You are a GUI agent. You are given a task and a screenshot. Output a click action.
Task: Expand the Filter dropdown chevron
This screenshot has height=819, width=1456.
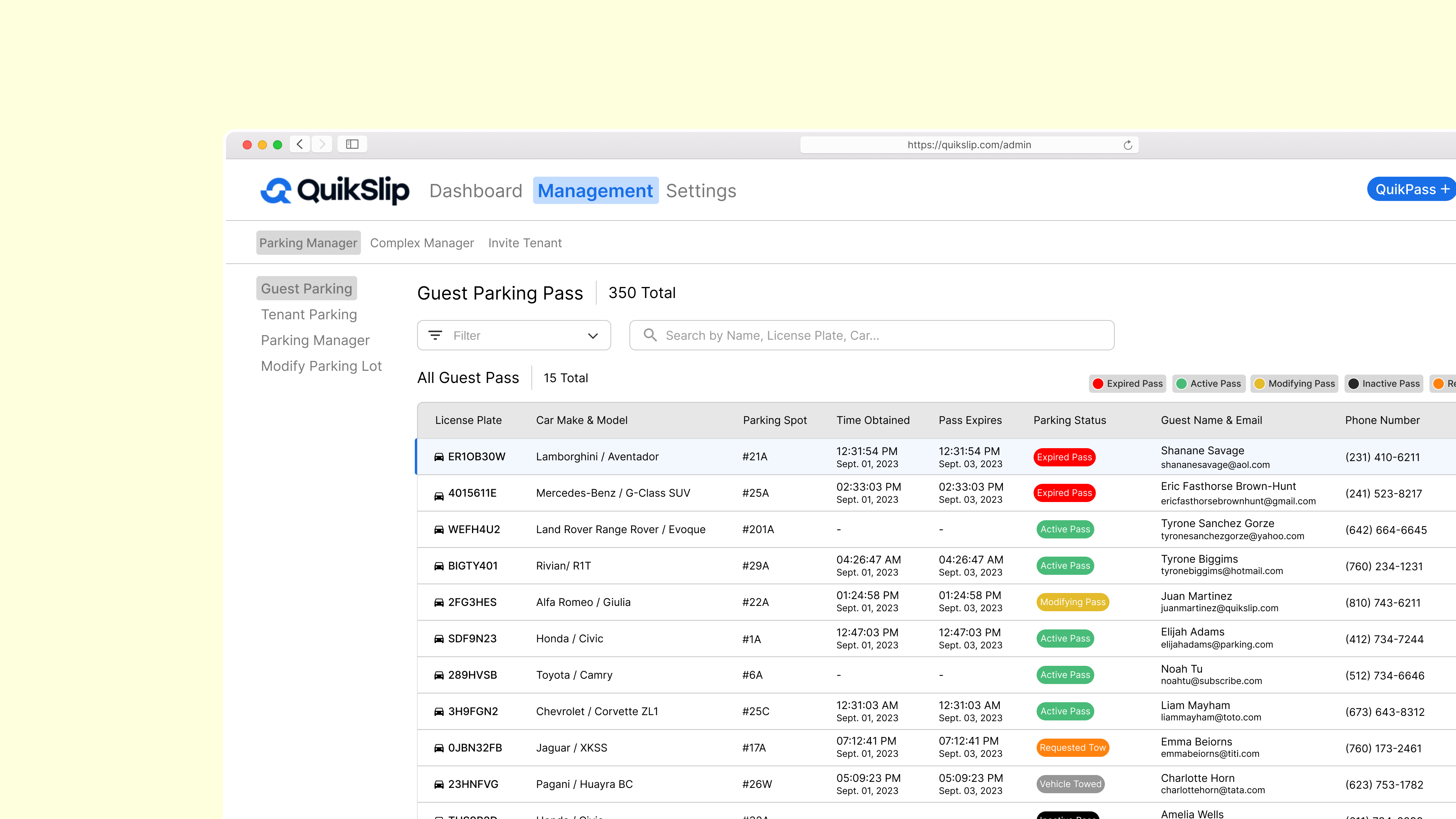point(592,336)
